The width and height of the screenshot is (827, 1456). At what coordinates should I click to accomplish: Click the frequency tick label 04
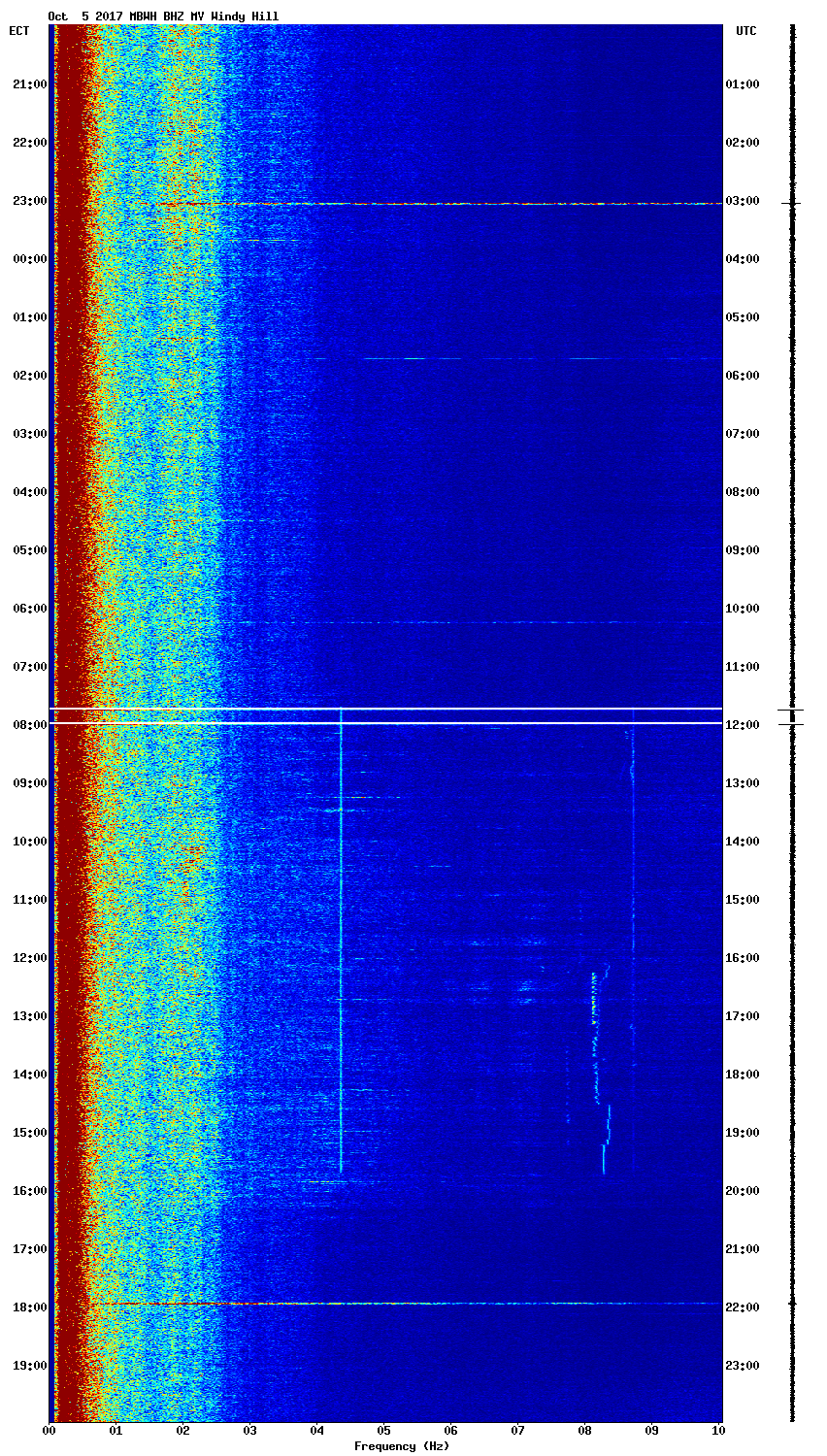click(x=317, y=1430)
